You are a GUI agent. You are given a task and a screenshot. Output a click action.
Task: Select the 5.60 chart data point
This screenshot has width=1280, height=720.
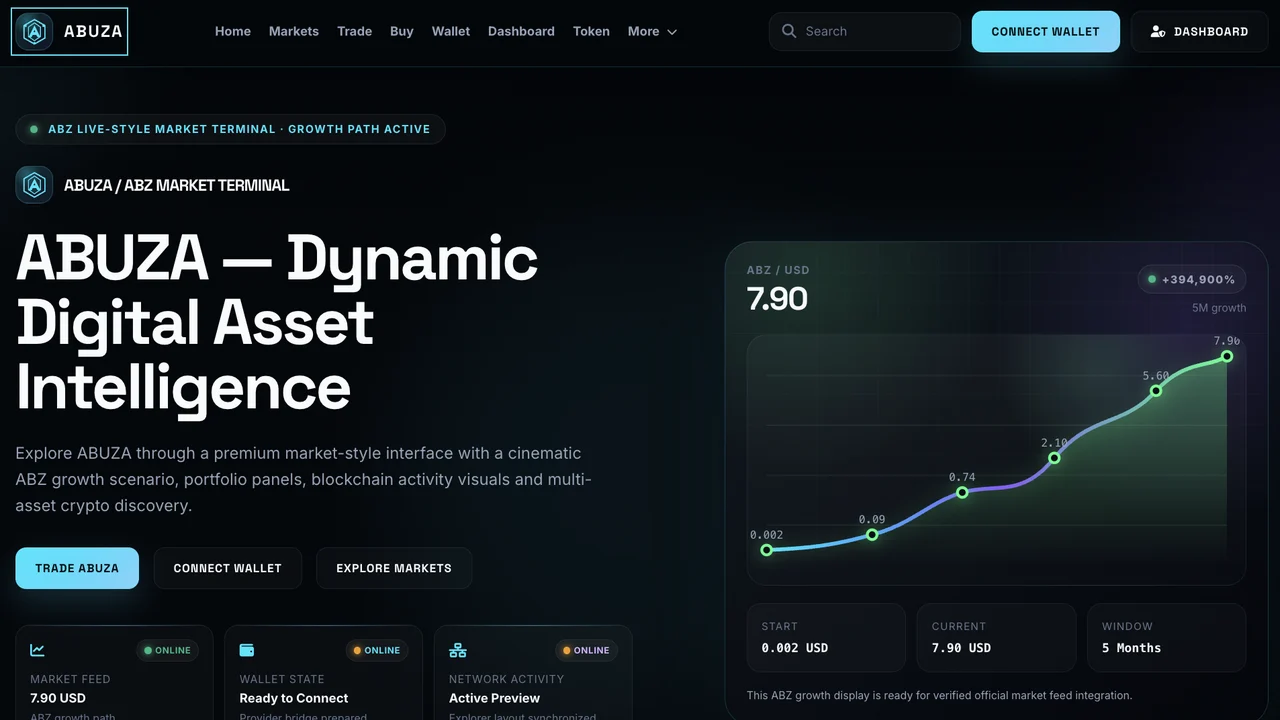[x=1156, y=391]
